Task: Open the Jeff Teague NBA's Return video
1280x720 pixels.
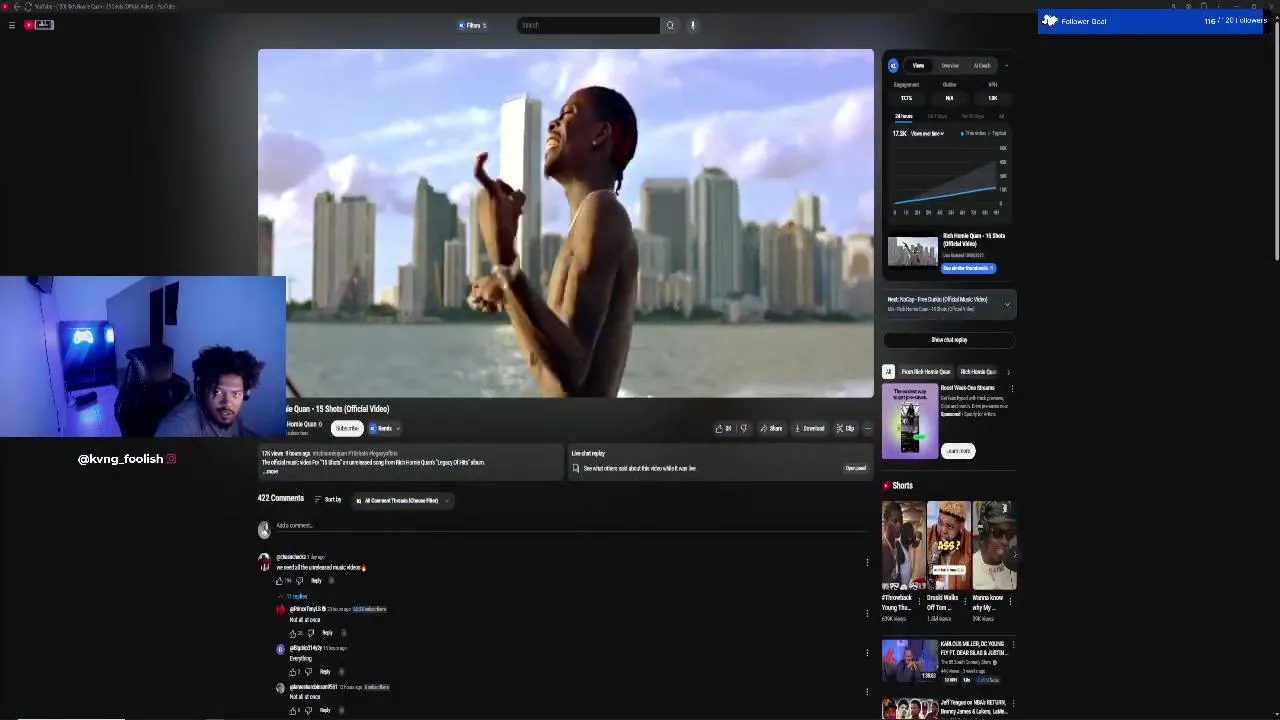Action: click(910, 709)
